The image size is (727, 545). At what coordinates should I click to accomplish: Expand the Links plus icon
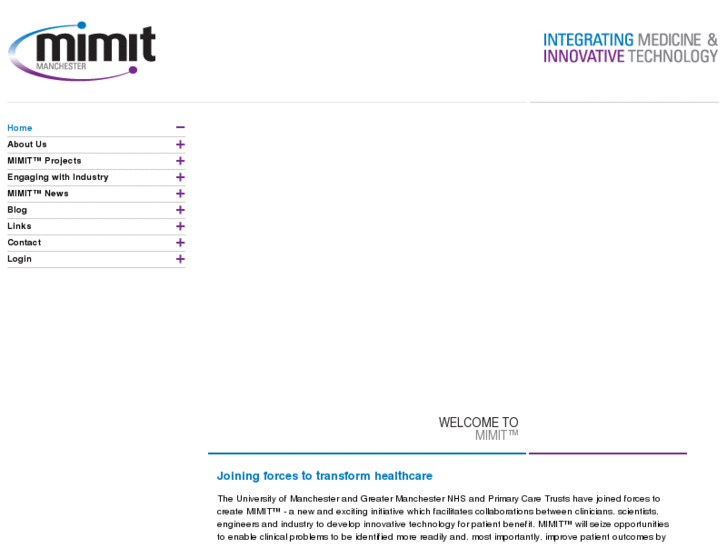(x=180, y=226)
